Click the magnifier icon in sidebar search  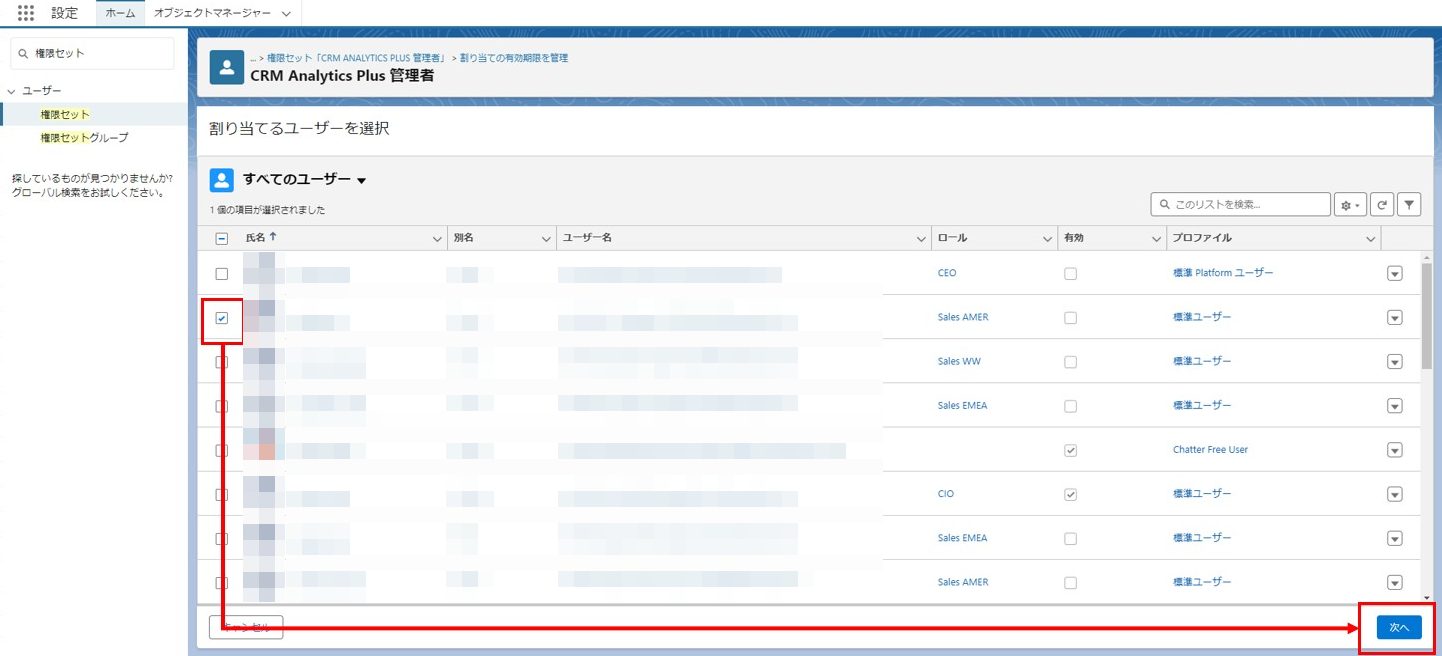tap(24, 53)
